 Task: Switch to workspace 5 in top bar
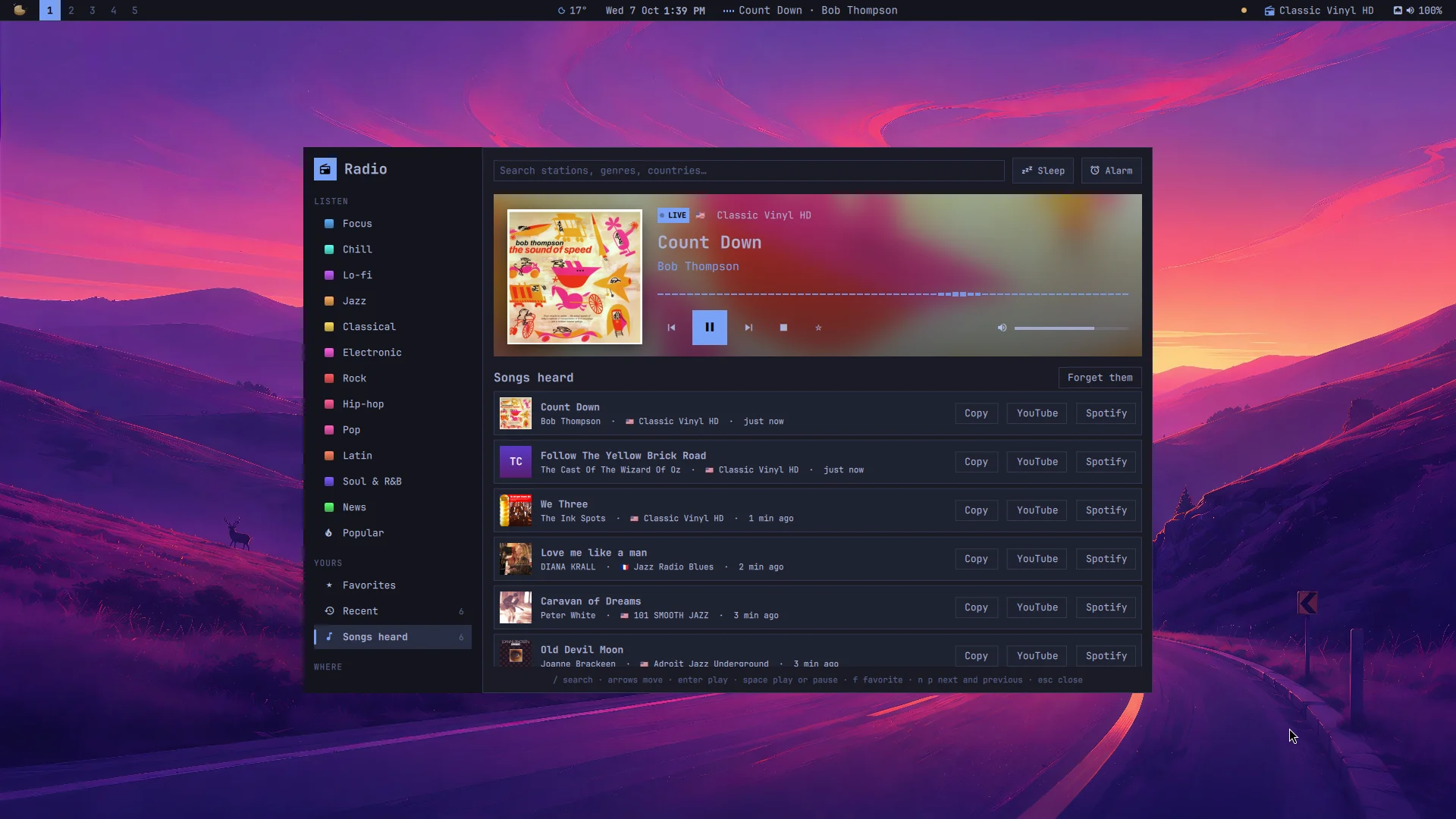tap(135, 11)
